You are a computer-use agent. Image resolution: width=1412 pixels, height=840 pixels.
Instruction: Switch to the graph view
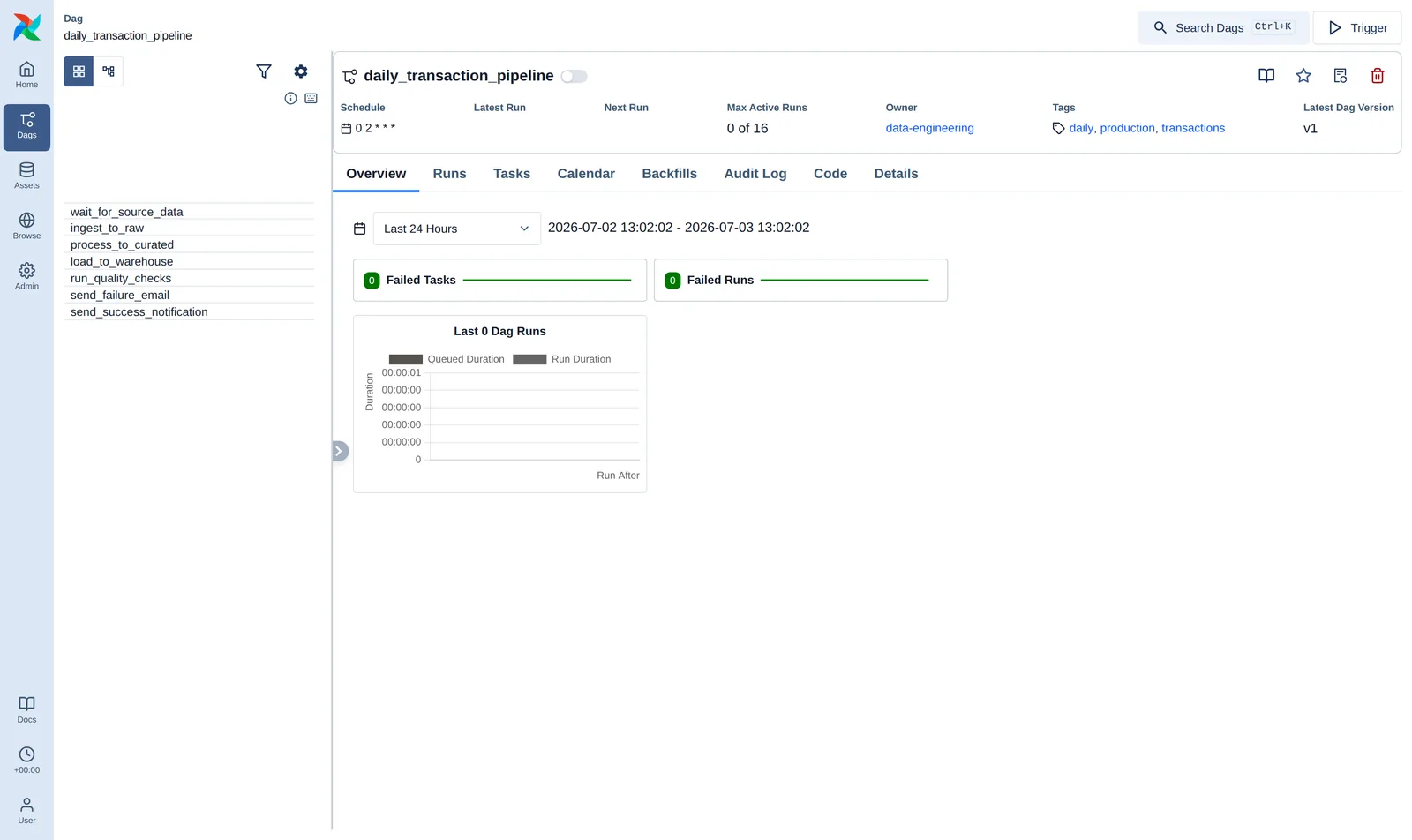point(109,71)
